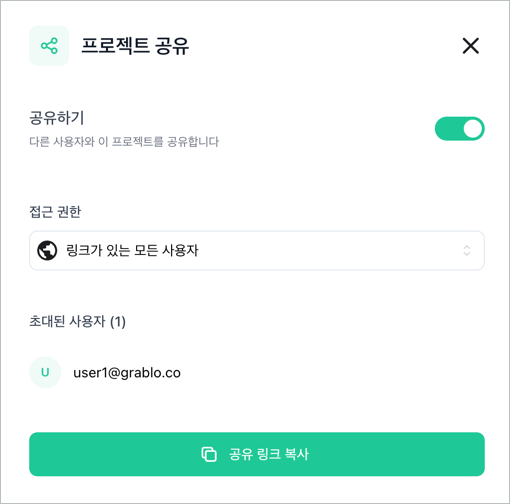510x504 pixels.
Task: Click the 접근 권한 label
Action: point(55,212)
